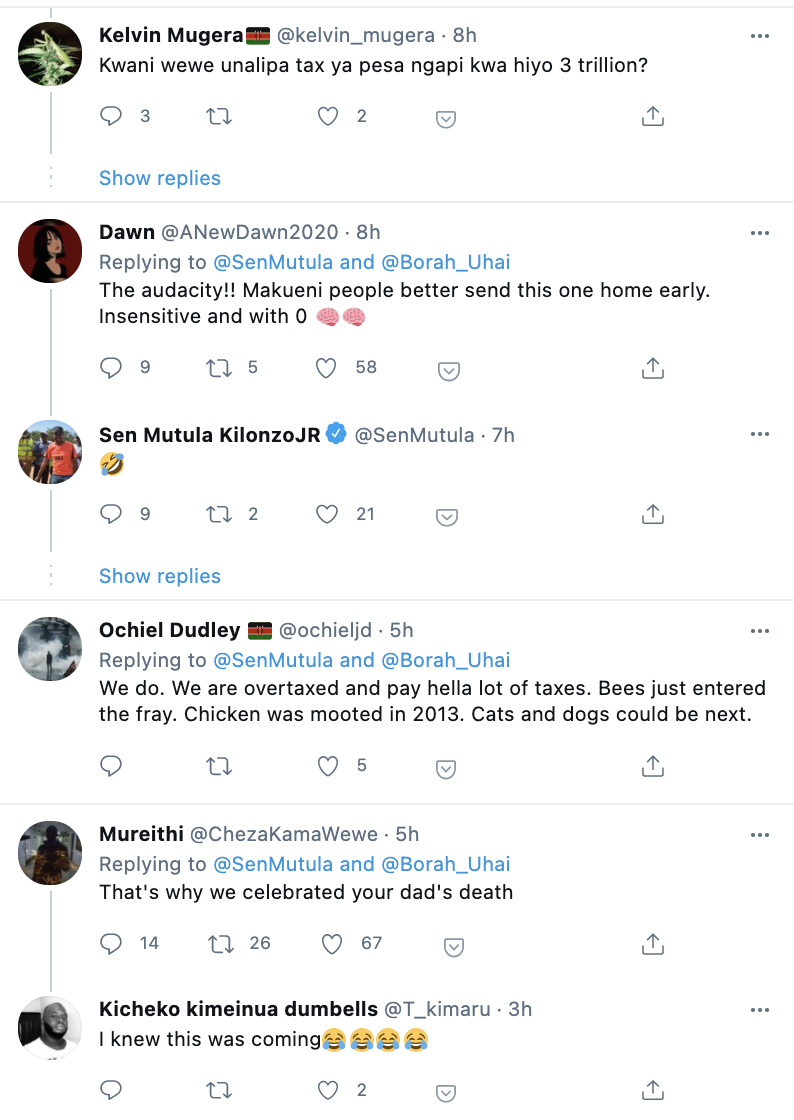Retweet Kicheko kimeinua dumbells' tweet
This screenshot has width=794, height=1120.
[218, 1089]
